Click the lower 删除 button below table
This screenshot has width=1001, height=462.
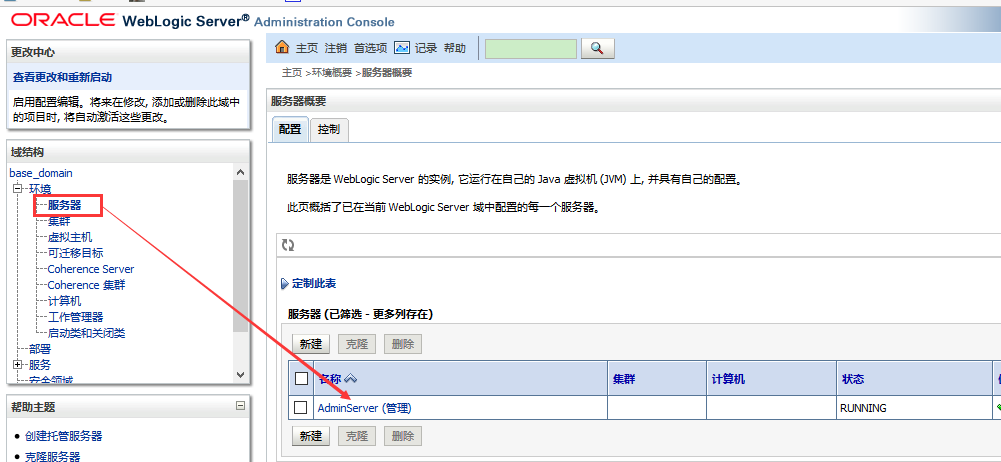[x=403, y=436]
